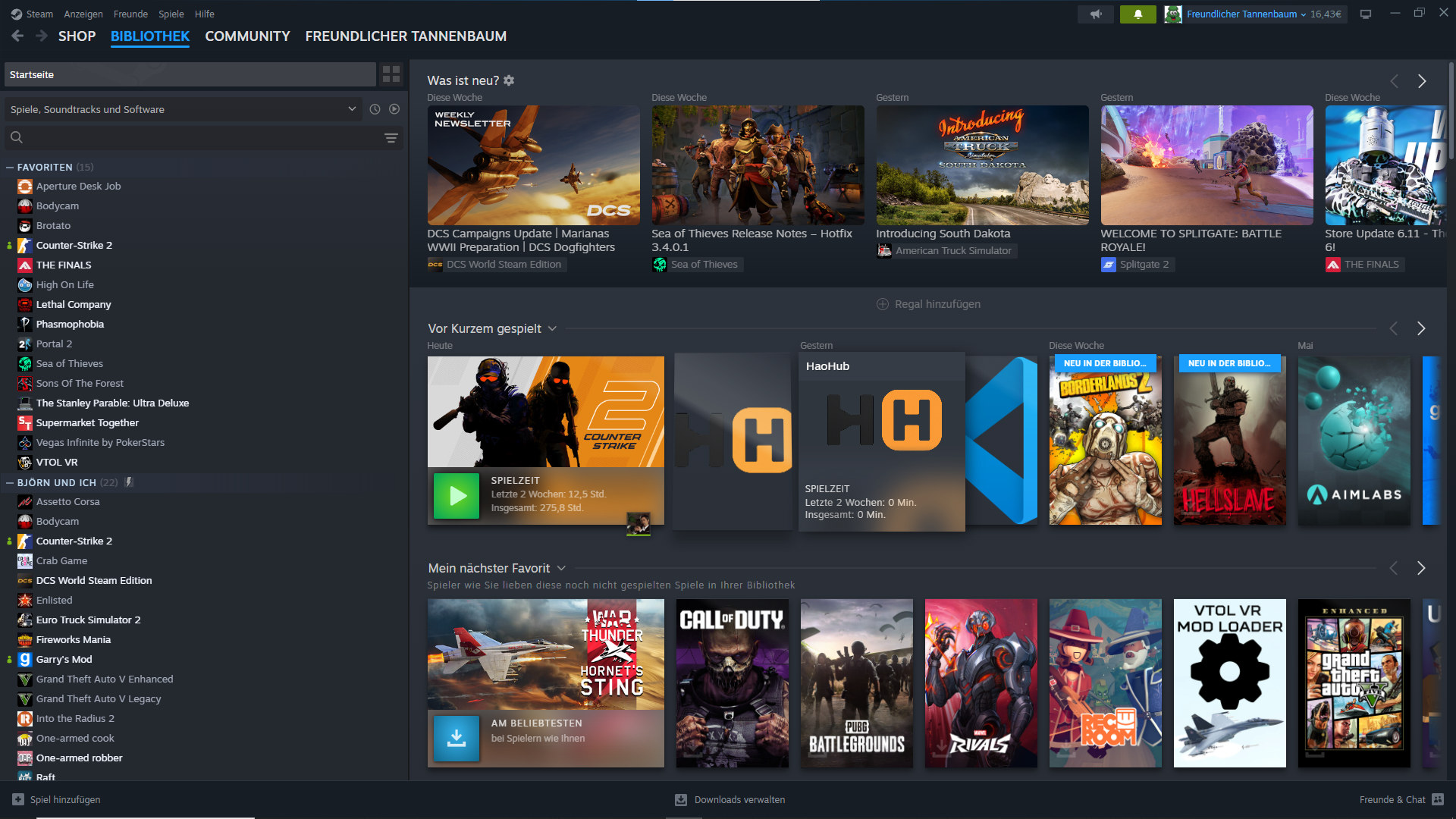Open the Hilfe menu
Viewport: 1456px width, 819px height.
point(205,14)
